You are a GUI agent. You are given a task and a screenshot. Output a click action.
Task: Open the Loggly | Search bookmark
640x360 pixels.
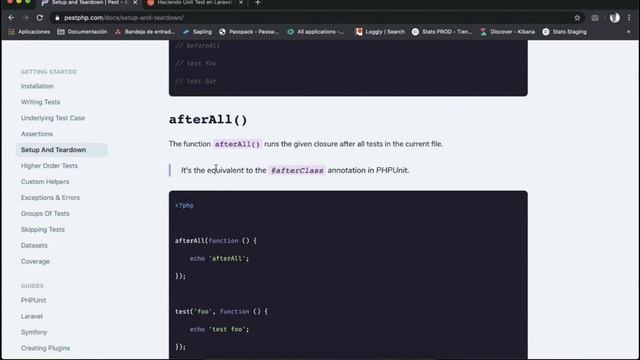[x=380, y=32]
